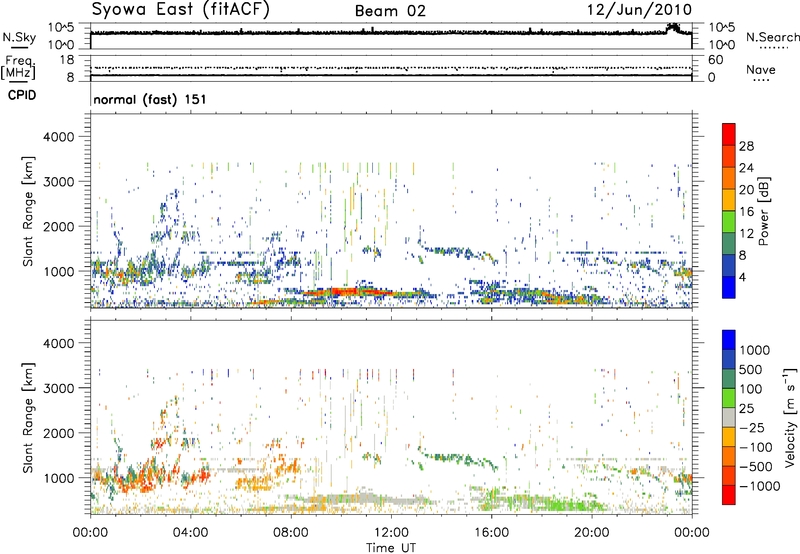Click the '4000' tick on the power panel

pos(58,137)
